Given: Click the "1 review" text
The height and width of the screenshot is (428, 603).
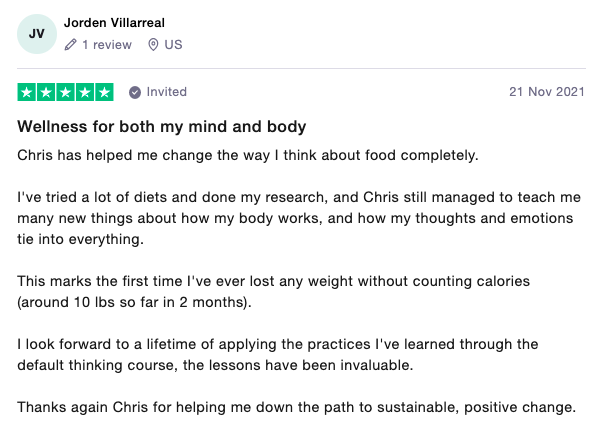Looking at the screenshot, I should click(x=108, y=45).
